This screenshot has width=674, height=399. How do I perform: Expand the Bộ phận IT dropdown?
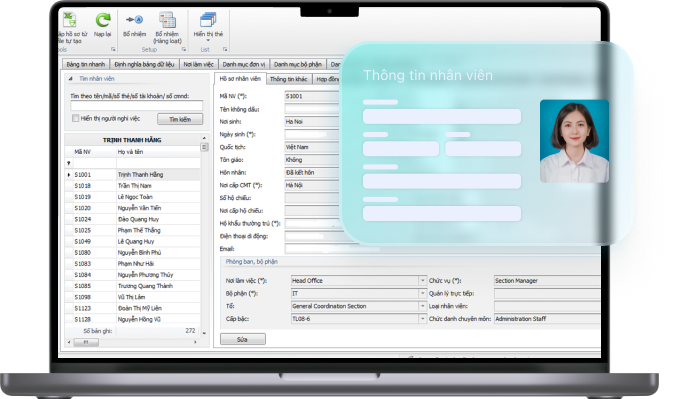pyautogui.click(x=422, y=293)
